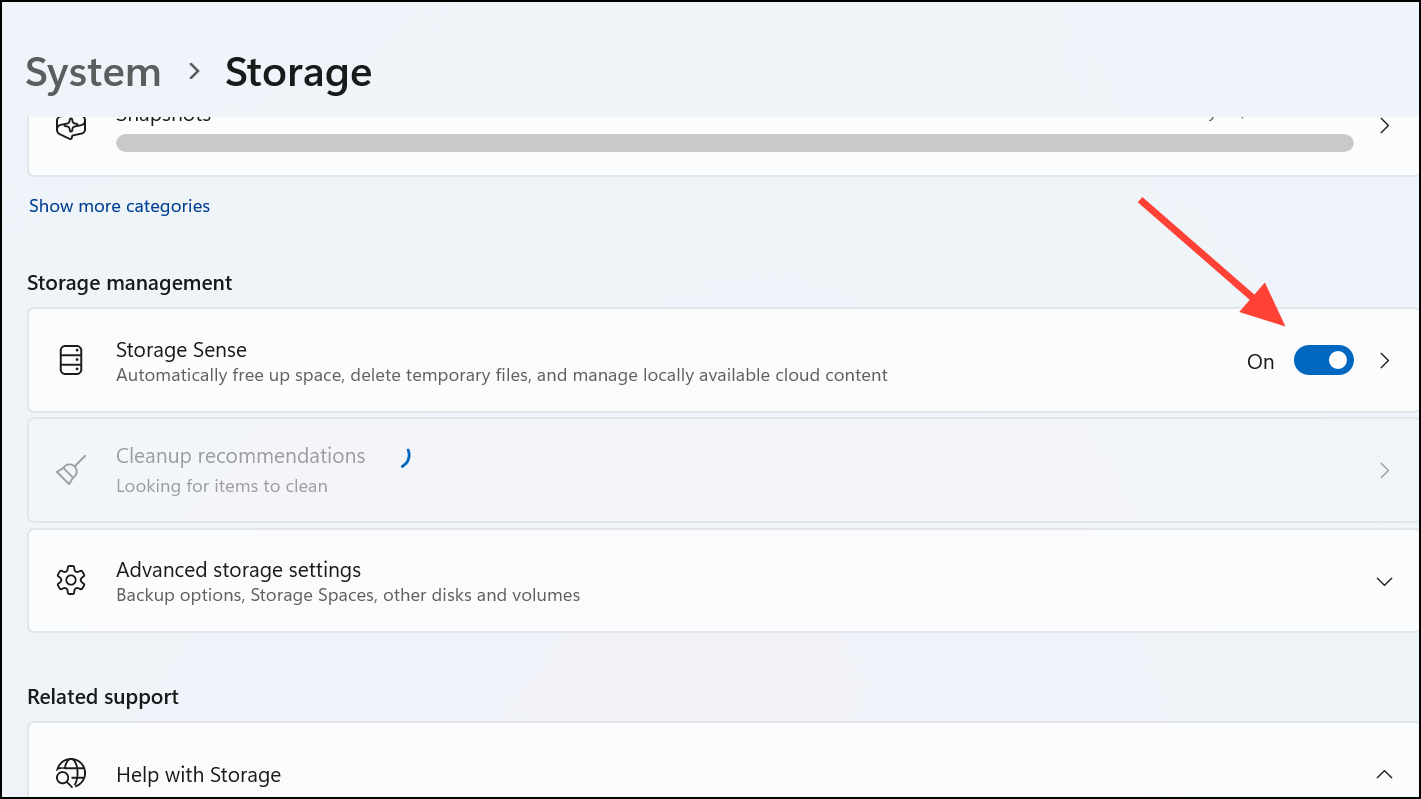This screenshot has height=799, width=1421.
Task: Click the Storage page title
Action: (298, 72)
